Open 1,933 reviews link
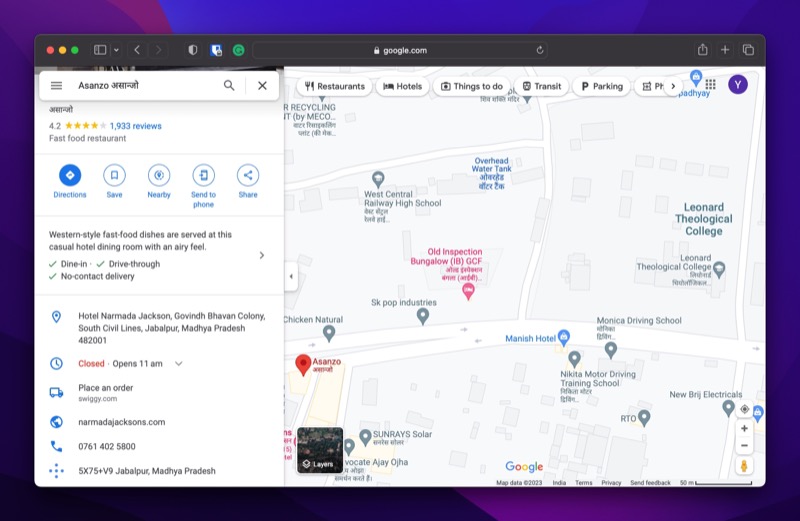 pos(135,126)
